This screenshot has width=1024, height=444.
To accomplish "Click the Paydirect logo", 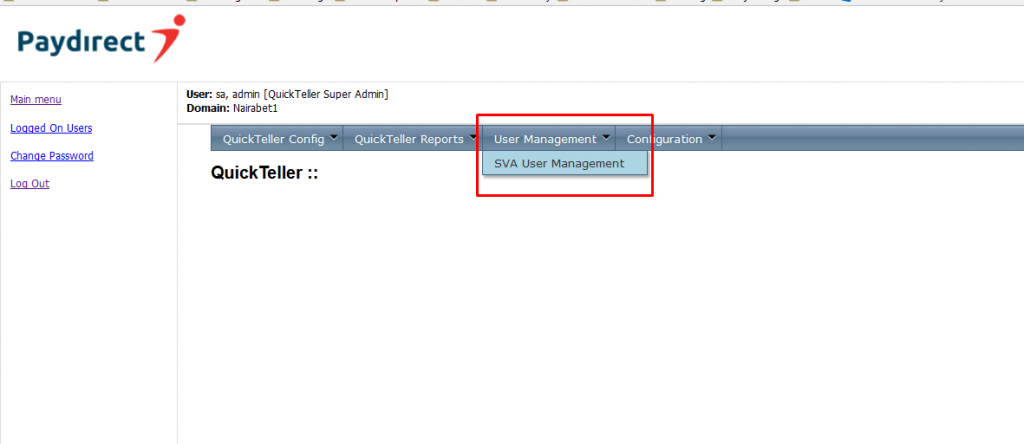I will coord(102,39).
